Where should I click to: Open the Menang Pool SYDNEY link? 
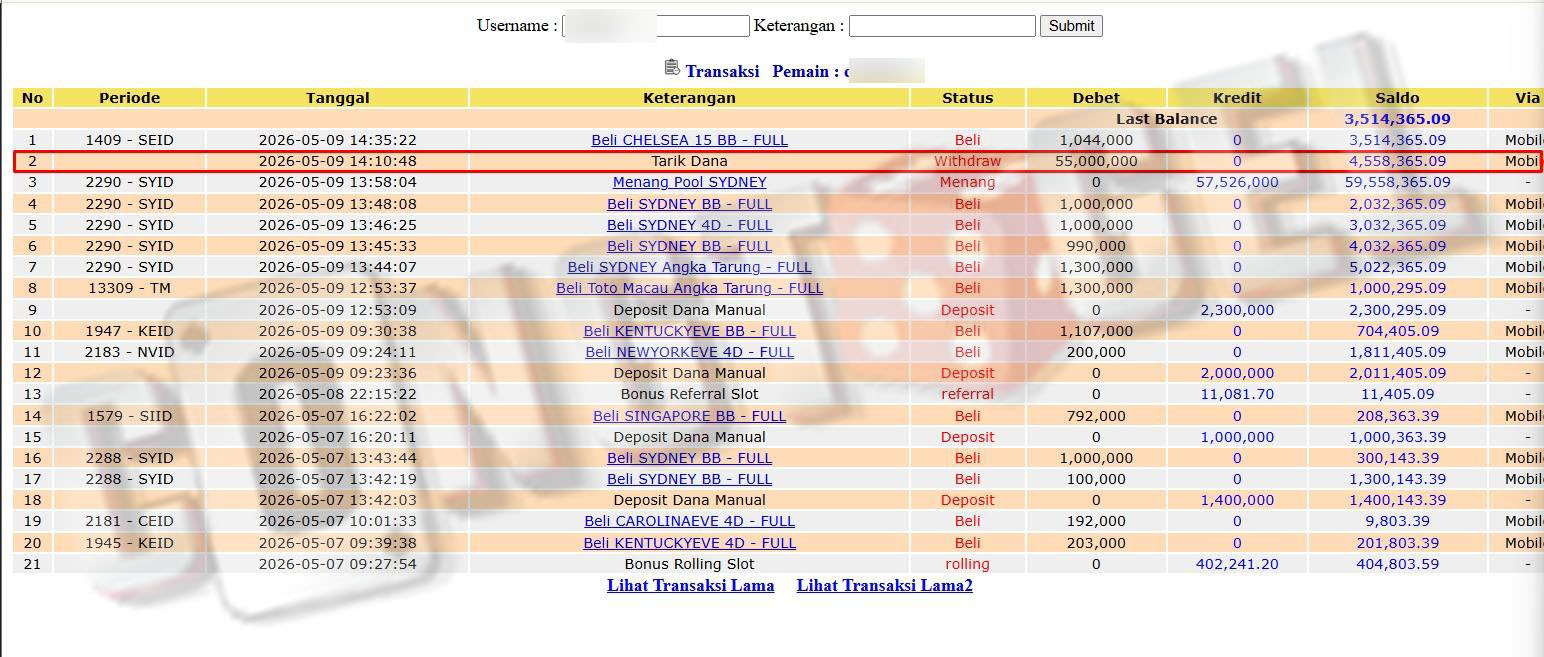click(689, 182)
